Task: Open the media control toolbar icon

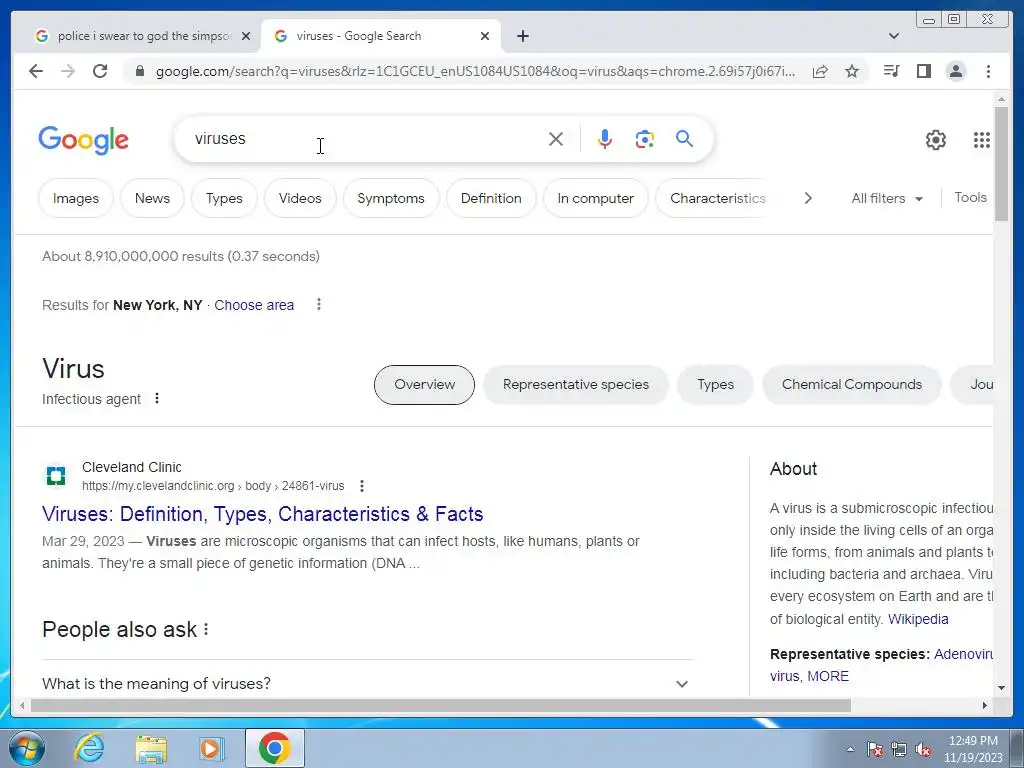Action: point(891,71)
